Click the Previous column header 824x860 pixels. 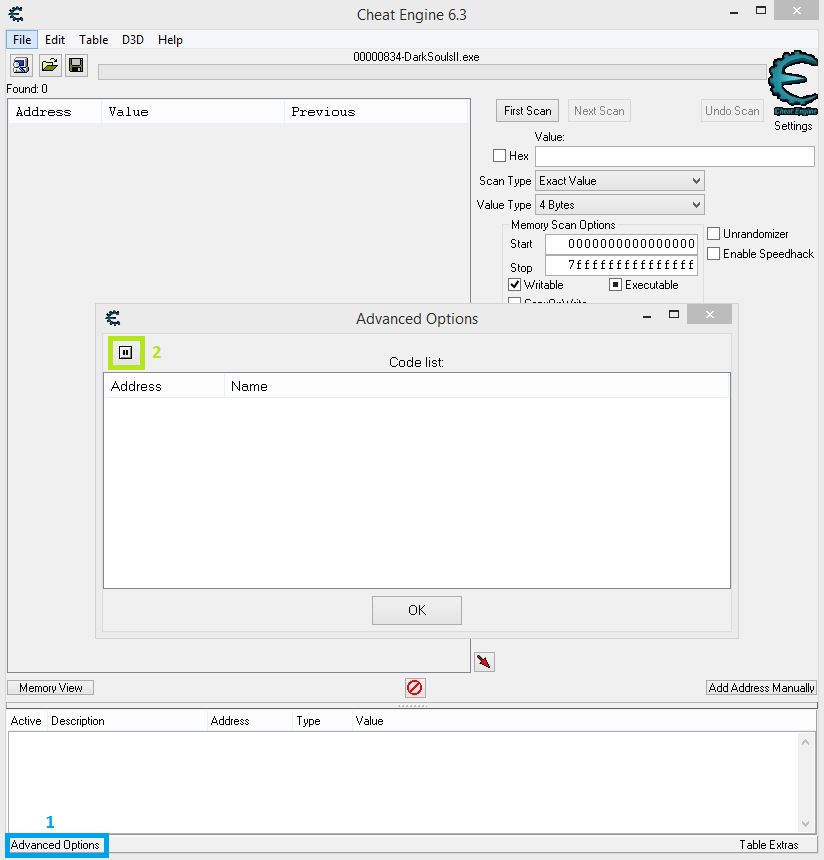377,112
